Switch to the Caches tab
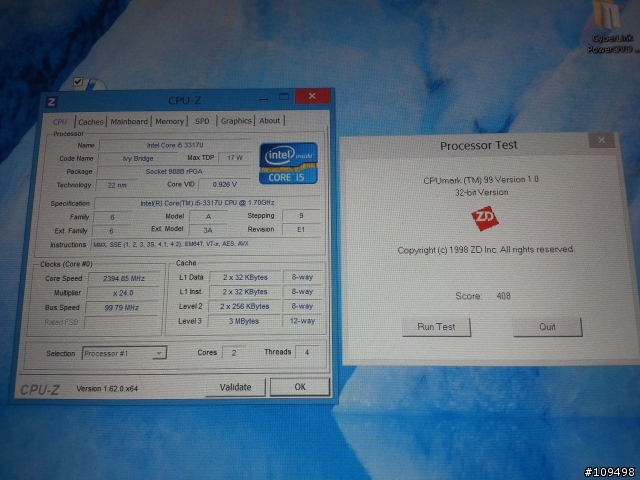Screen dimensions: 640x480 click(91, 122)
